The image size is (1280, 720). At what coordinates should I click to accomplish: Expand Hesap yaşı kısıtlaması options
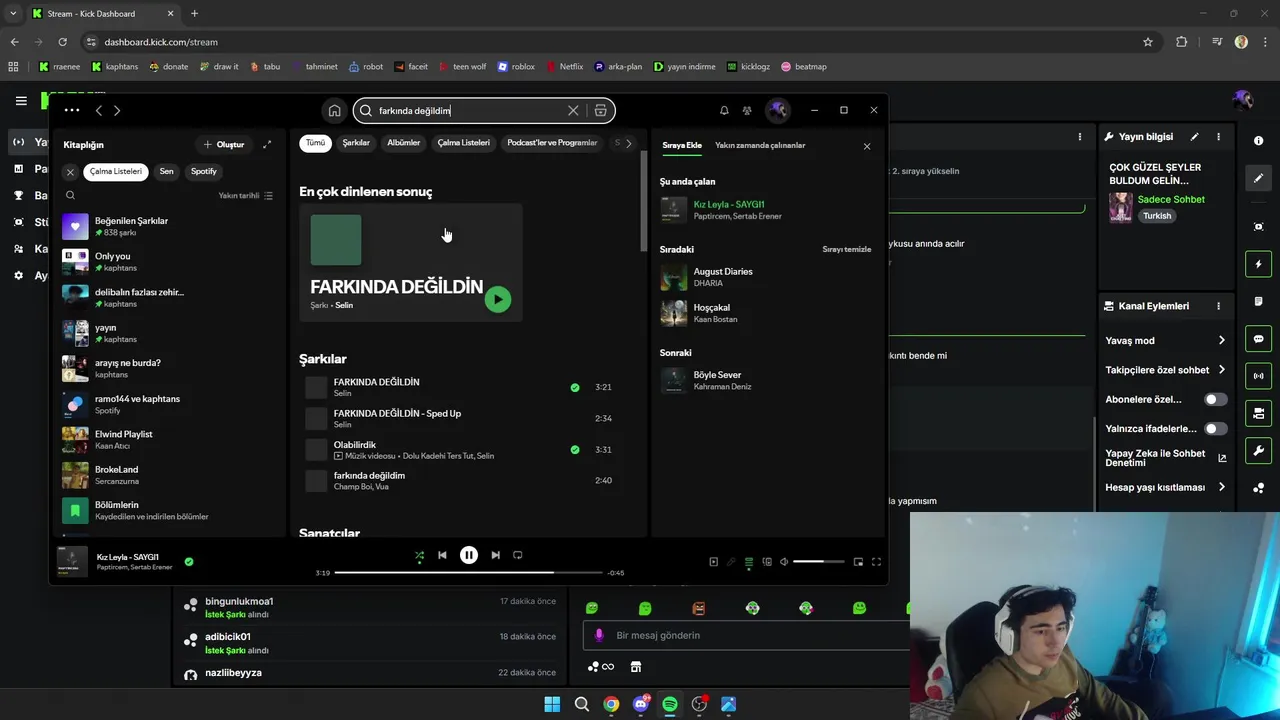1221,488
